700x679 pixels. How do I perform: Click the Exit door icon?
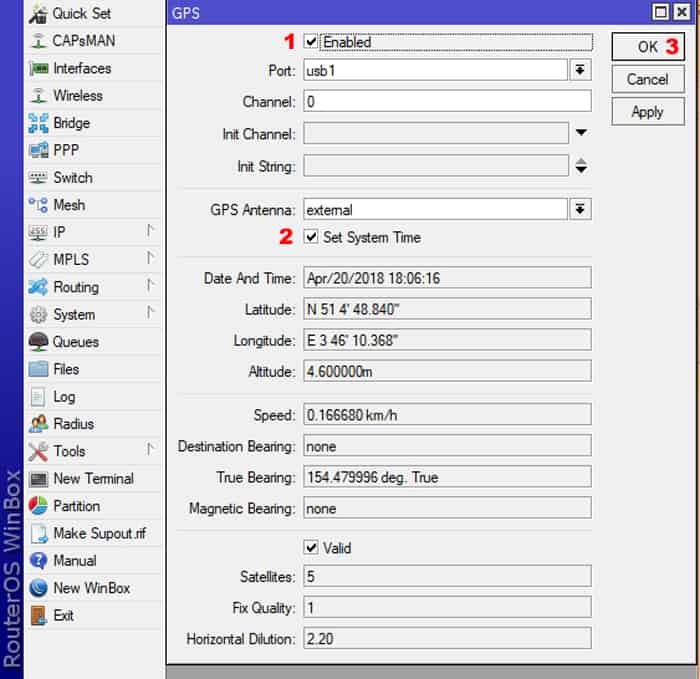38,616
